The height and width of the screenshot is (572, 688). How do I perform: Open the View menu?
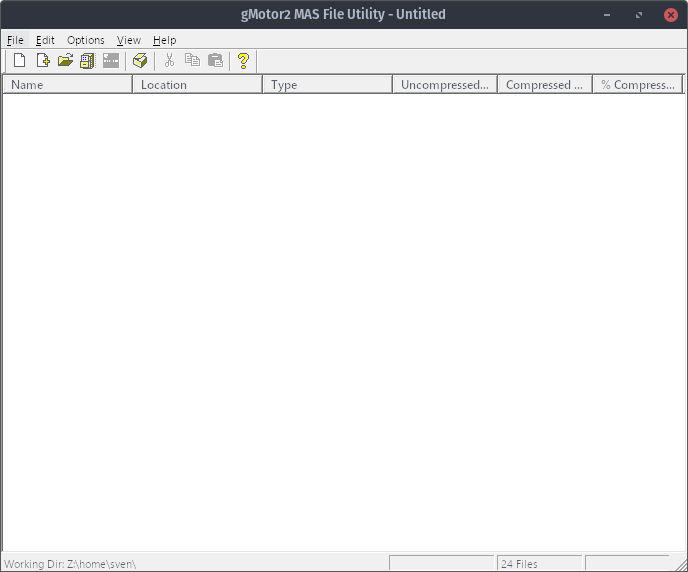coord(129,40)
